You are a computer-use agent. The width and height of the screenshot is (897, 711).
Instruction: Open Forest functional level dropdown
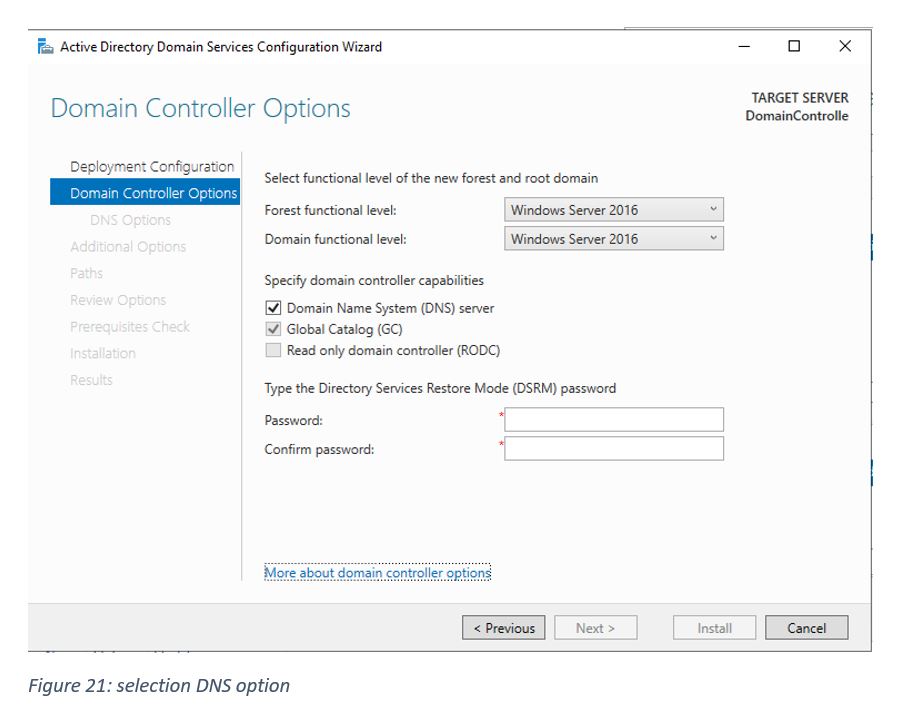613,210
